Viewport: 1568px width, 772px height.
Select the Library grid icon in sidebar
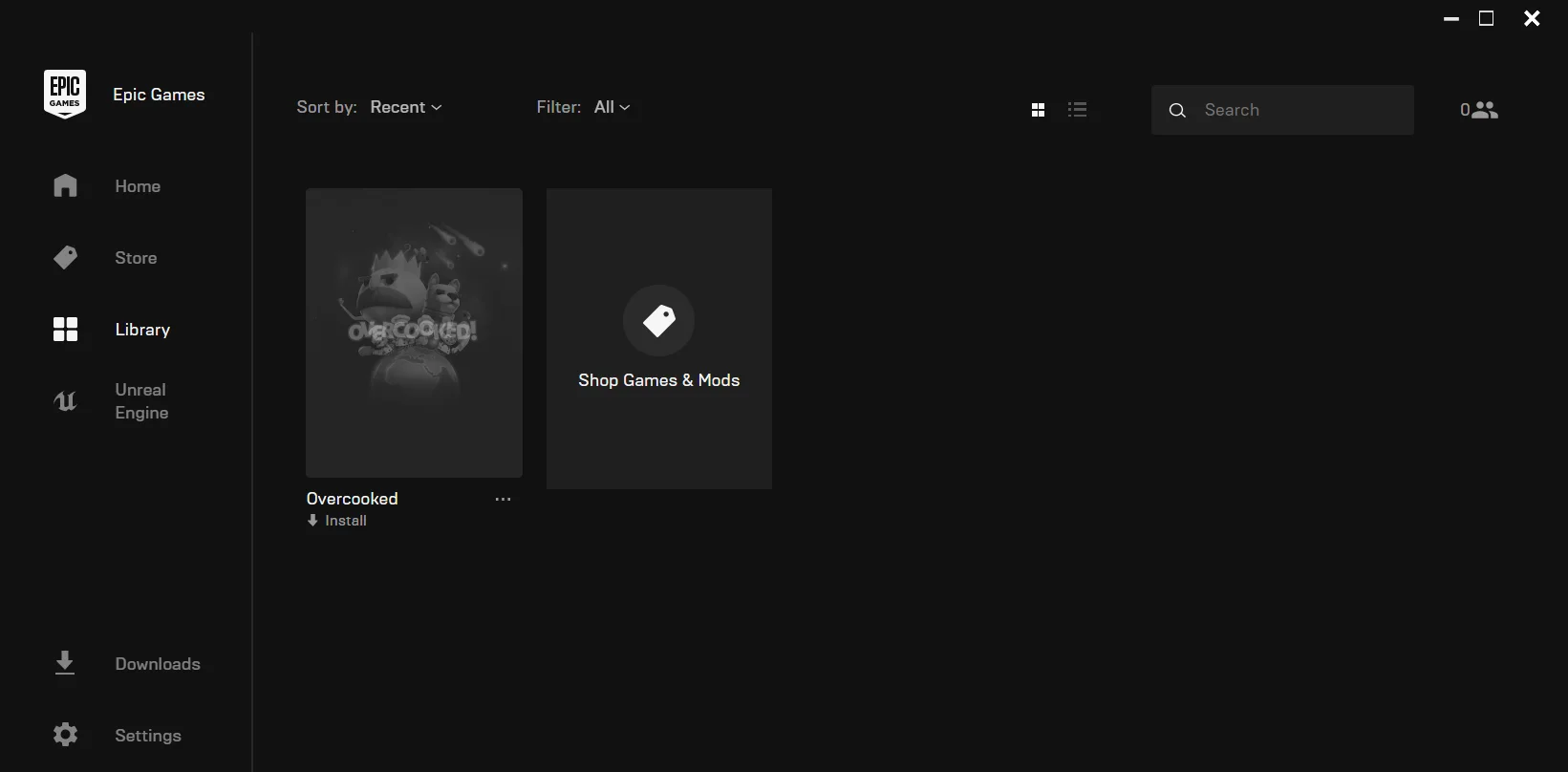[65, 330]
